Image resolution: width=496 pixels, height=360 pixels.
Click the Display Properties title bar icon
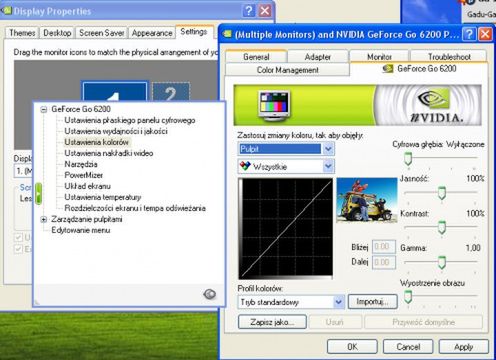[x=6, y=11]
